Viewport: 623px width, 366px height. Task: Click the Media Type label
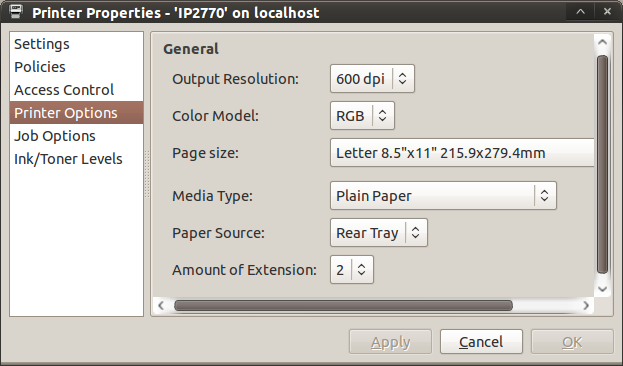click(213, 196)
